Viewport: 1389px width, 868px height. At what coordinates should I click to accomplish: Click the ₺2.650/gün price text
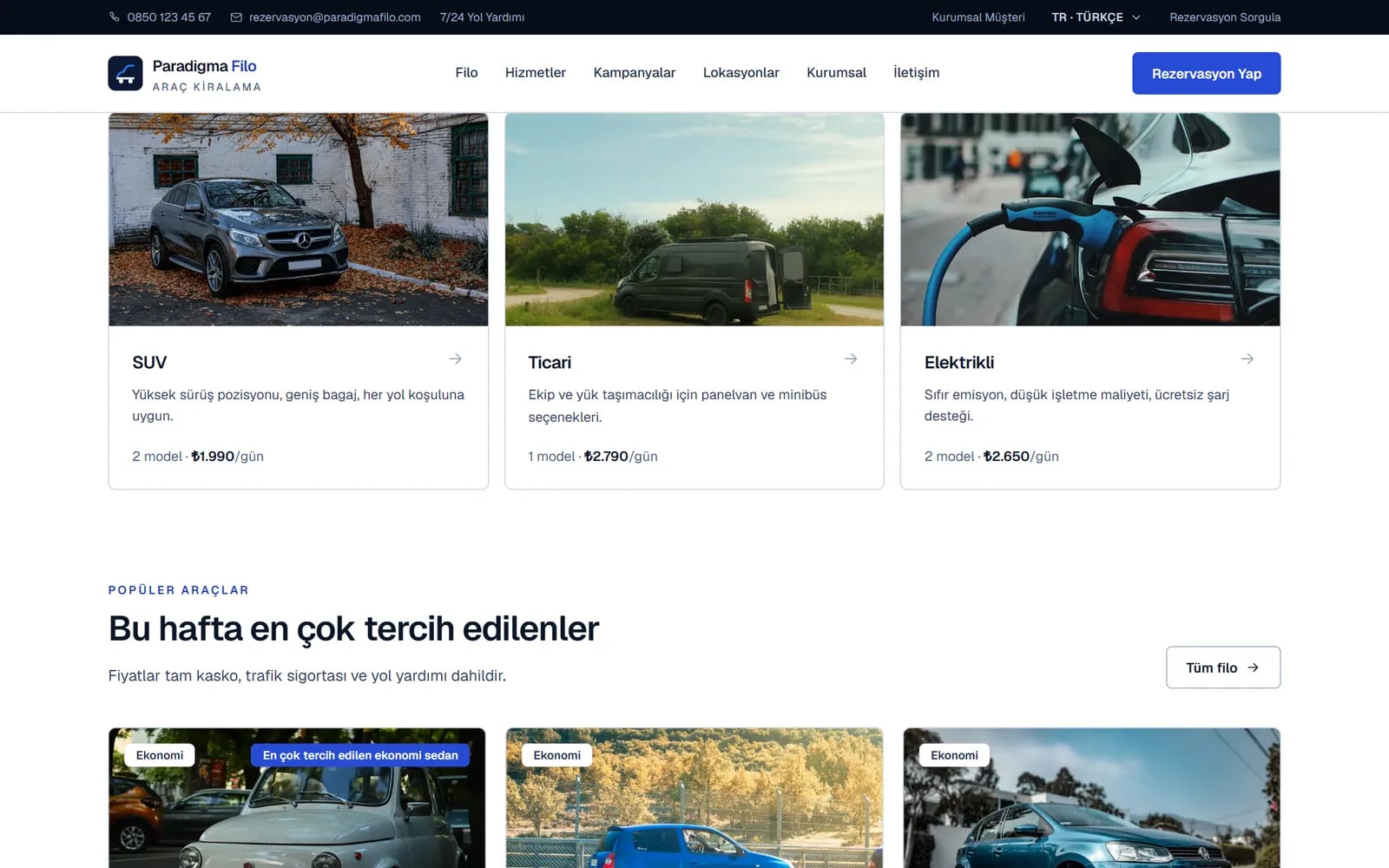coord(1021,457)
